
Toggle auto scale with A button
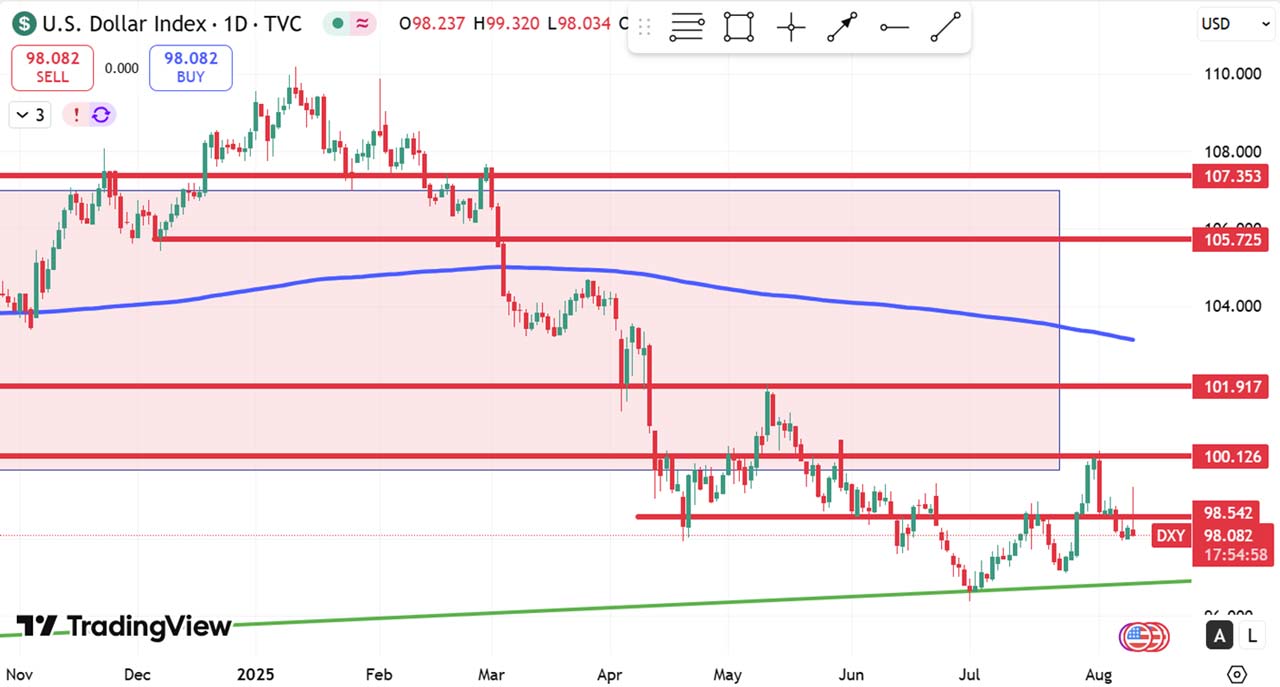pos(1219,635)
